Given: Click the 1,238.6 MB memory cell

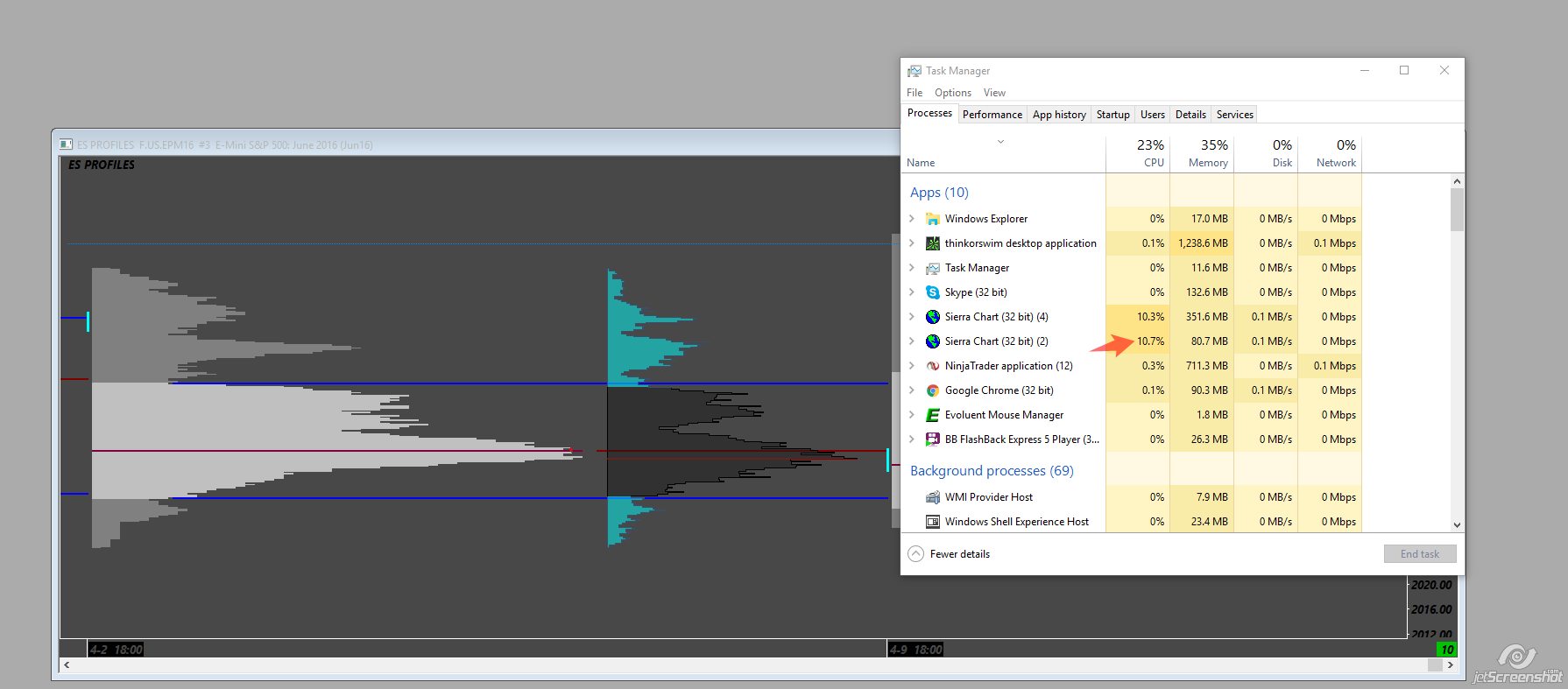Looking at the screenshot, I should pos(1202,243).
